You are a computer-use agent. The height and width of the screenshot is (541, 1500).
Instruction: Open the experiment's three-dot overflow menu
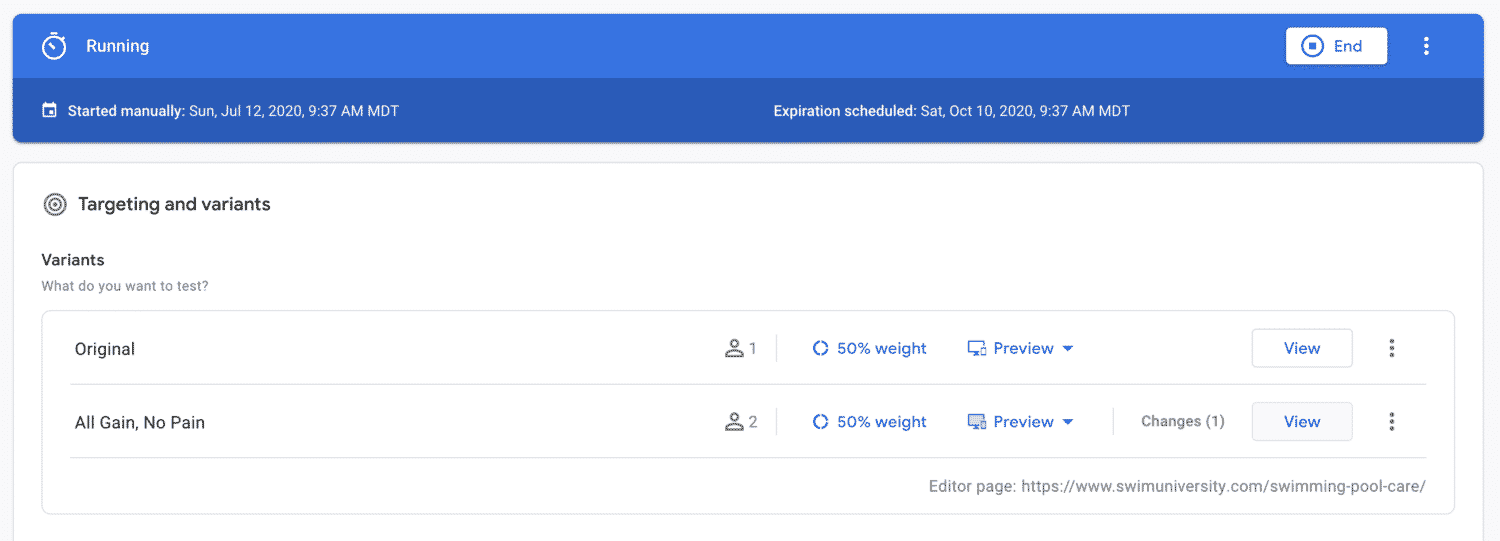click(x=1426, y=46)
